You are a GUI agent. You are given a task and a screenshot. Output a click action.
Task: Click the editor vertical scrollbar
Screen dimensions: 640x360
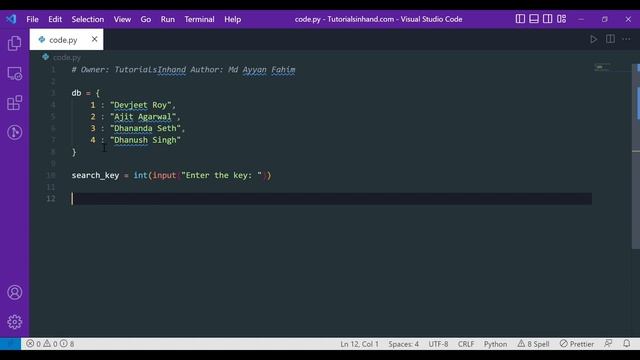click(x=636, y=156)
